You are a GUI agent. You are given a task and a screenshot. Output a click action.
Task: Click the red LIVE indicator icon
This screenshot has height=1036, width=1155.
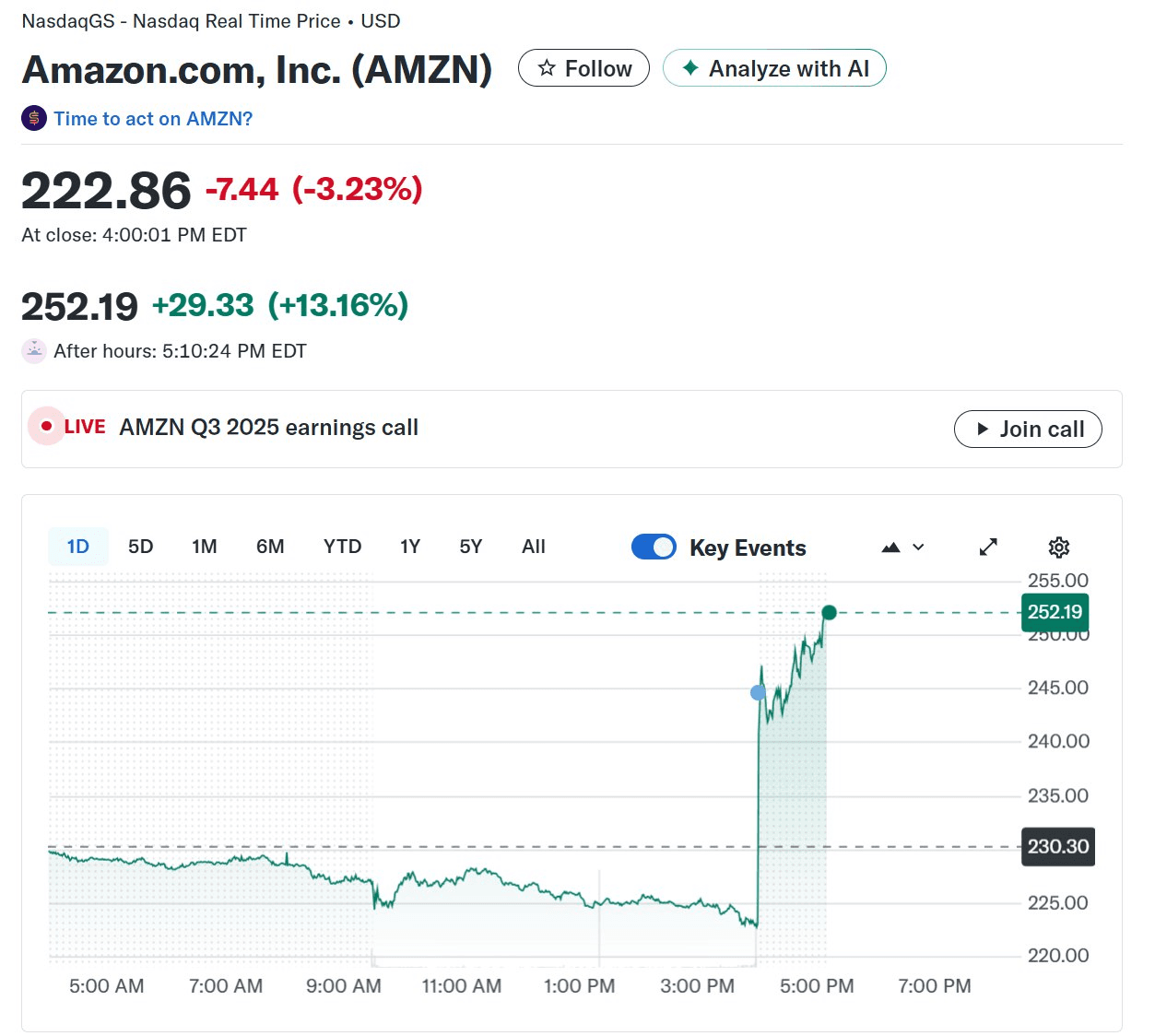(x=46, y=427)
